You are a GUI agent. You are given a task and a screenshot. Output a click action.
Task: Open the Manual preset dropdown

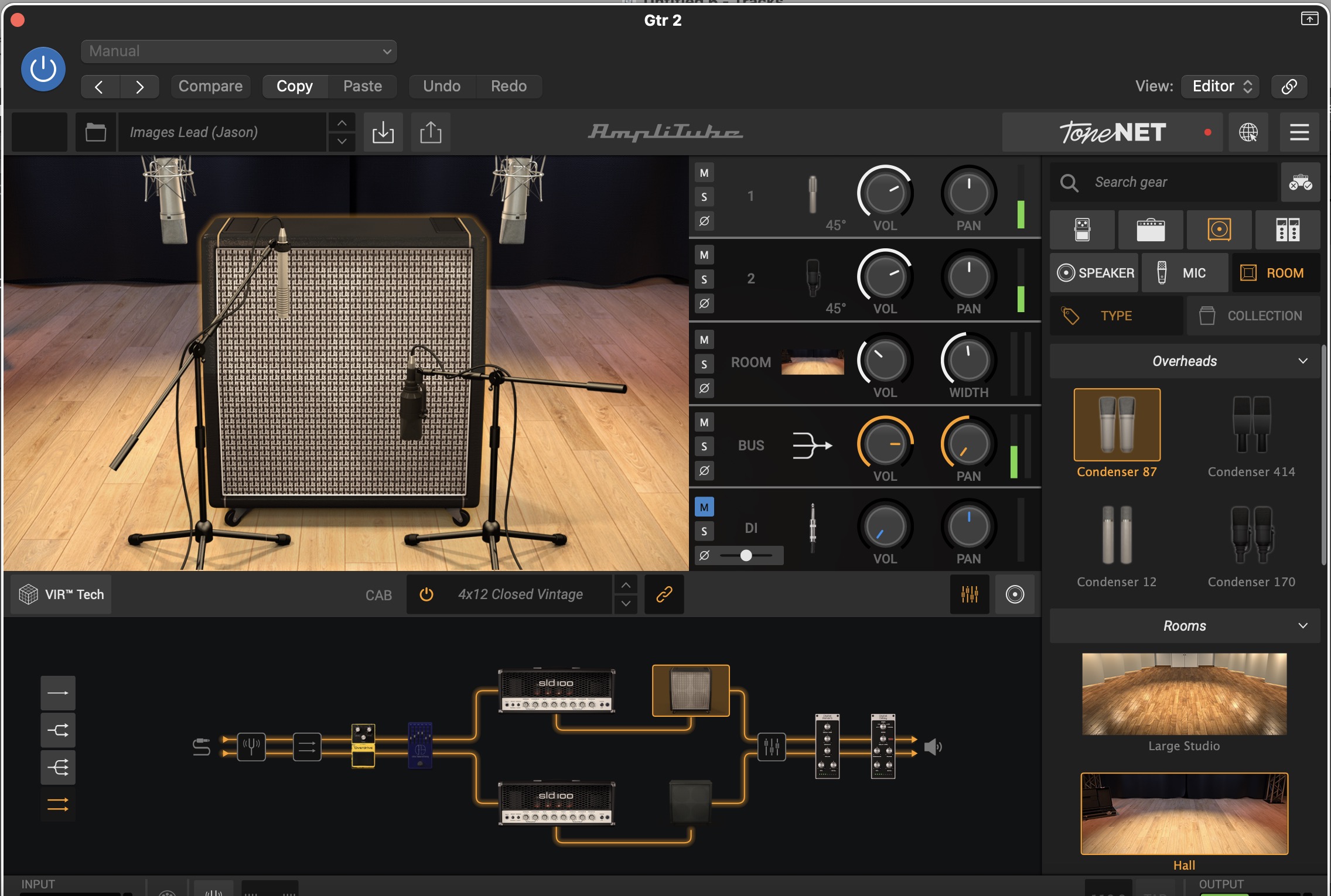(239, 52)
